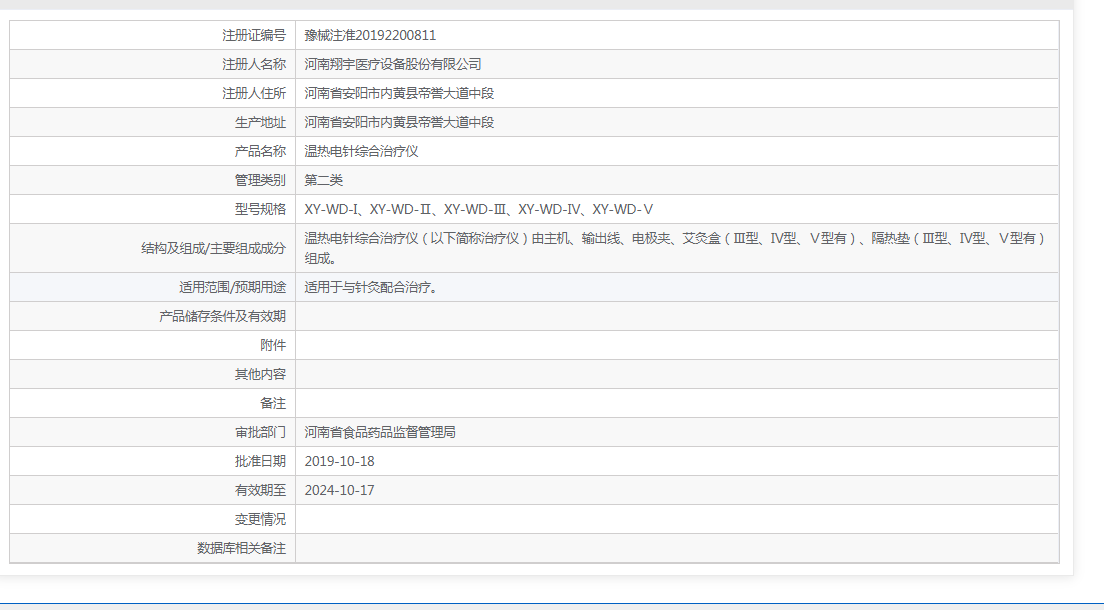Click the 注册人住所 label

[x=254, y=93]
